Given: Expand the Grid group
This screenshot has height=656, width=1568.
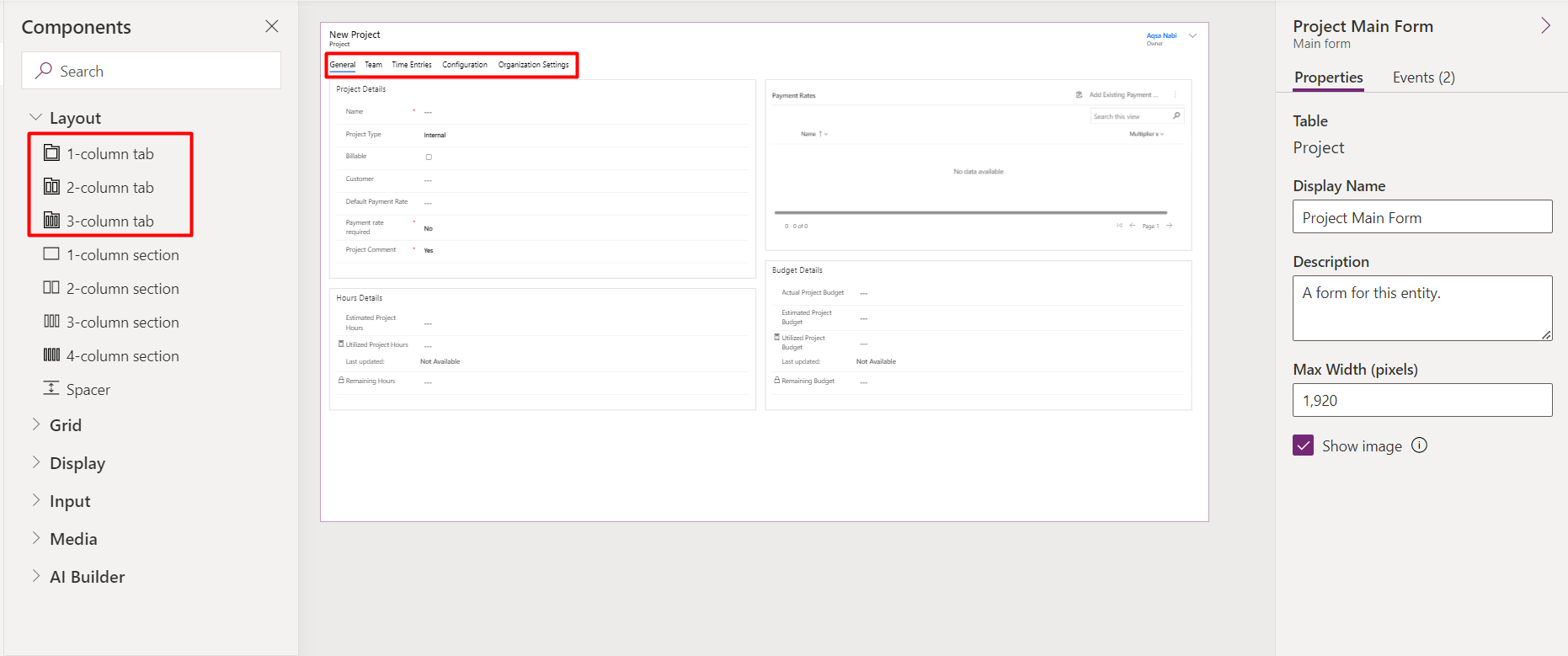Looking at the screenshot, I should pyautogui.click(x=36, y=424).
